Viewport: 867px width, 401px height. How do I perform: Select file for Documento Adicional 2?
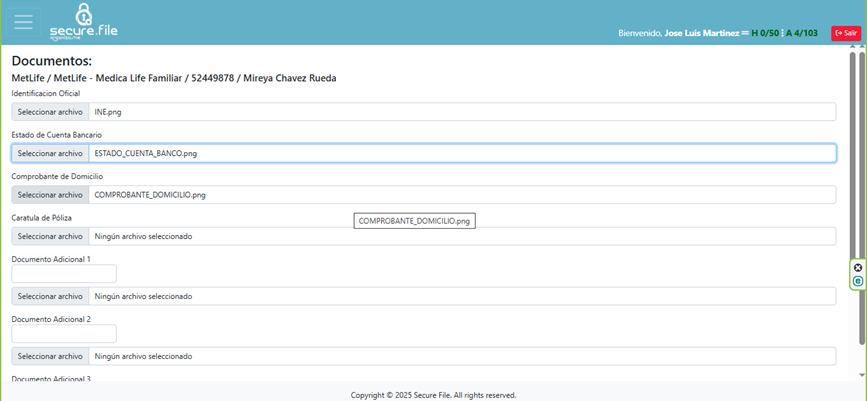50,356
